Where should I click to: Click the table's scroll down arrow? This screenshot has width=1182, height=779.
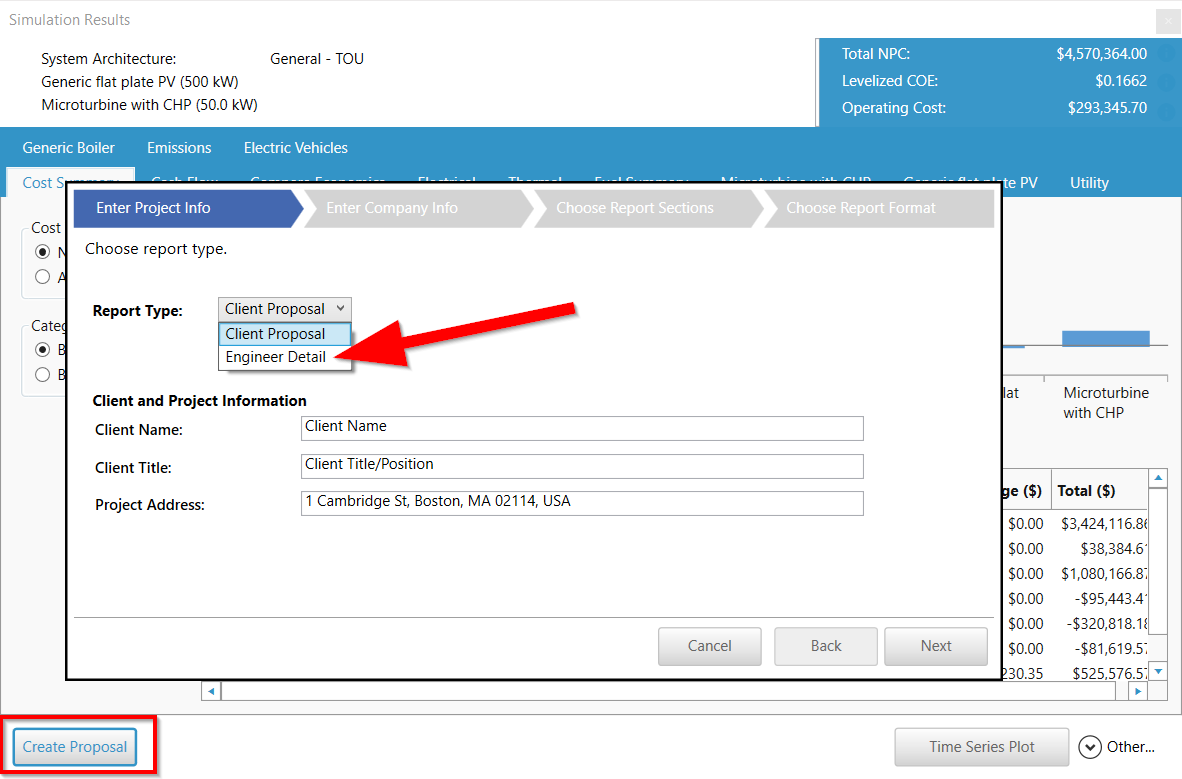tap(1157, 671)
